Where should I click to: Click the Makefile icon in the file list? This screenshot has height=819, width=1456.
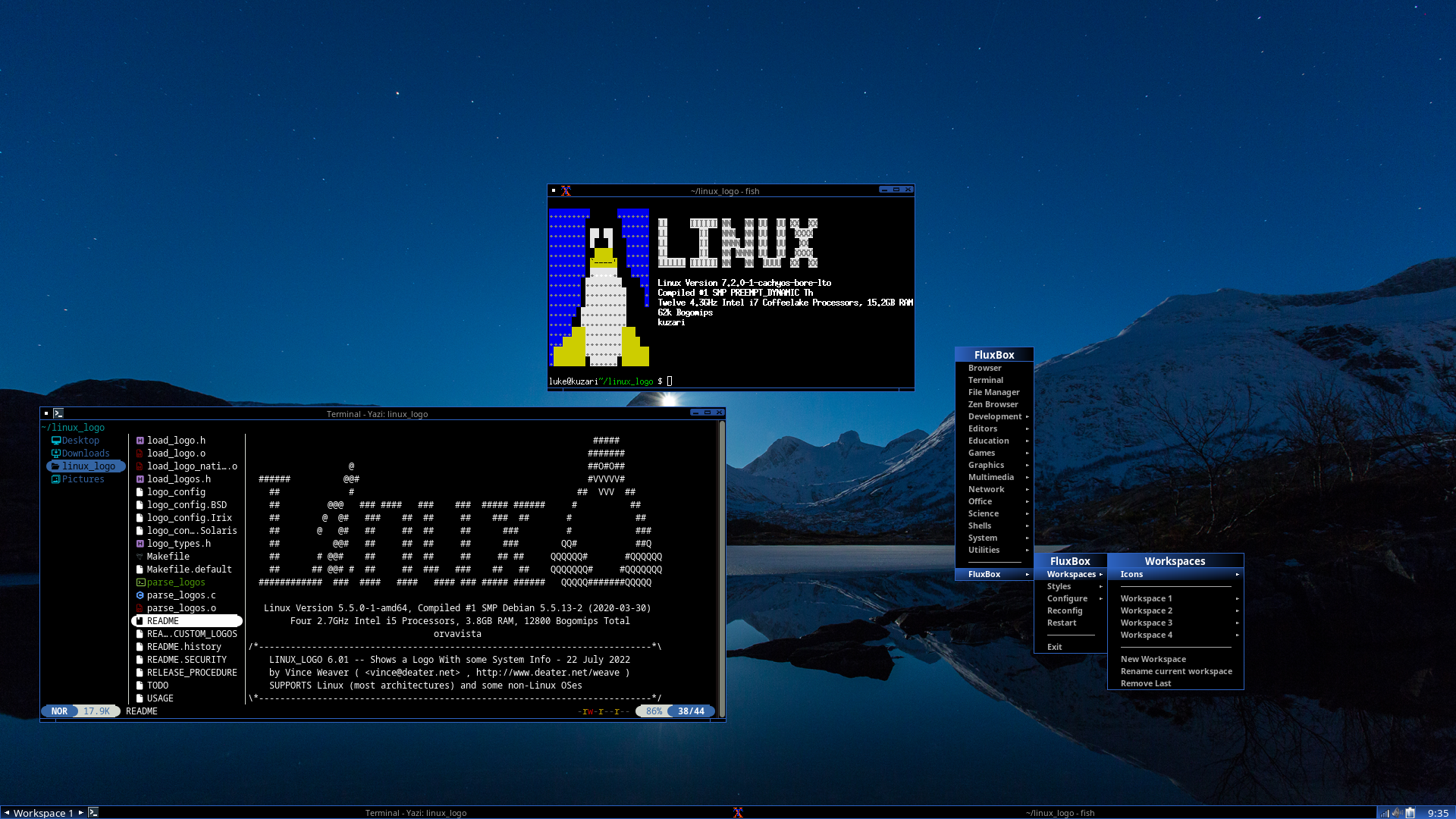(140, 557)
